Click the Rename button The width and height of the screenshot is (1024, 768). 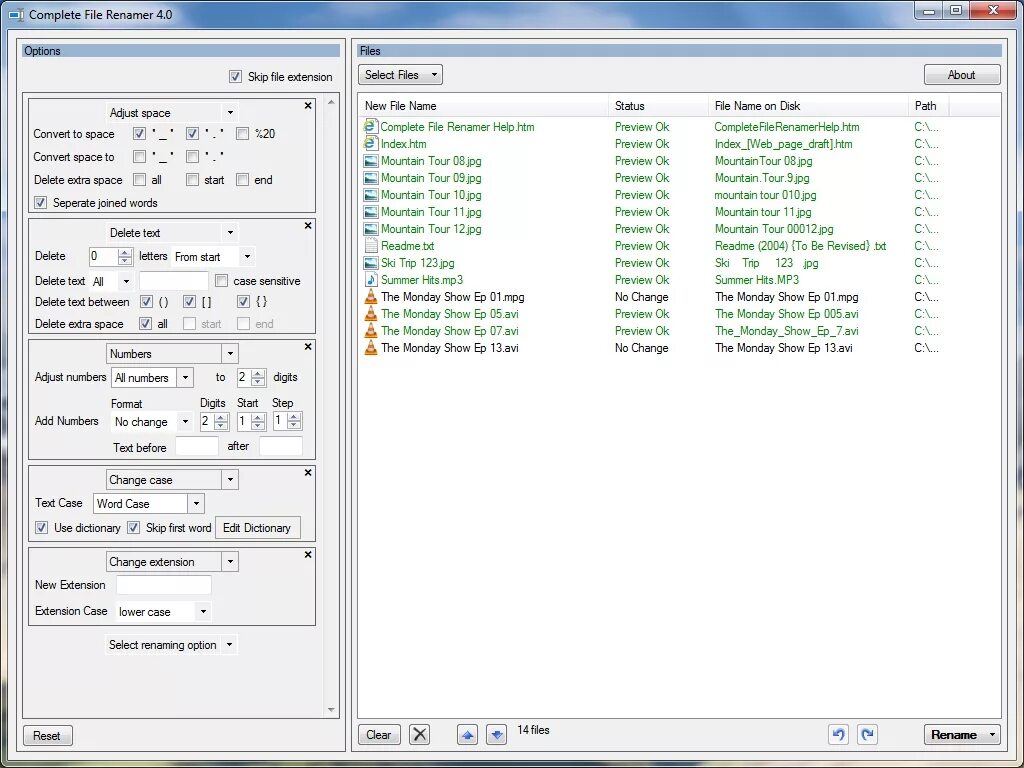pos(962,735)
